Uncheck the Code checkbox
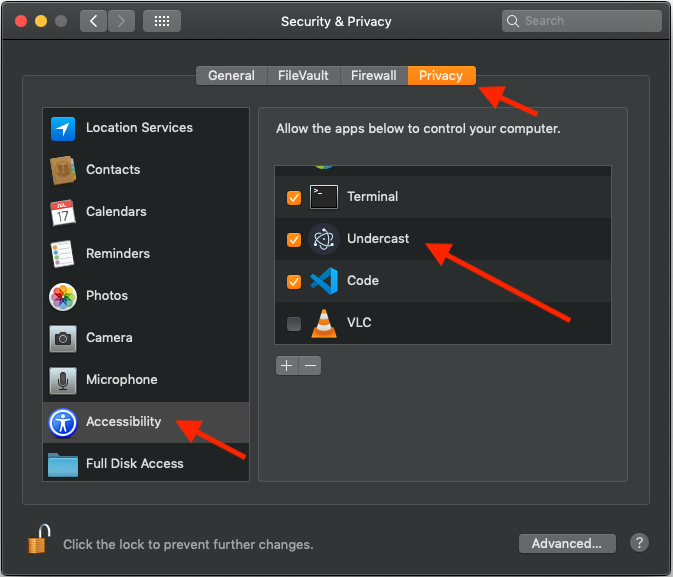 [x=294, y=282]
